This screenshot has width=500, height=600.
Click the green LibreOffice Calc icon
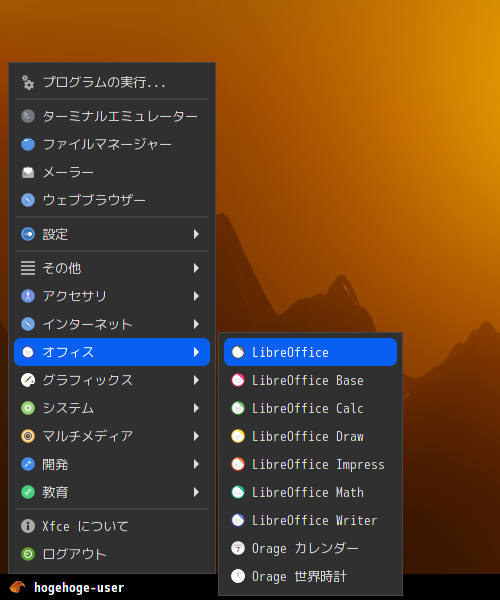[x=238, y=408]
